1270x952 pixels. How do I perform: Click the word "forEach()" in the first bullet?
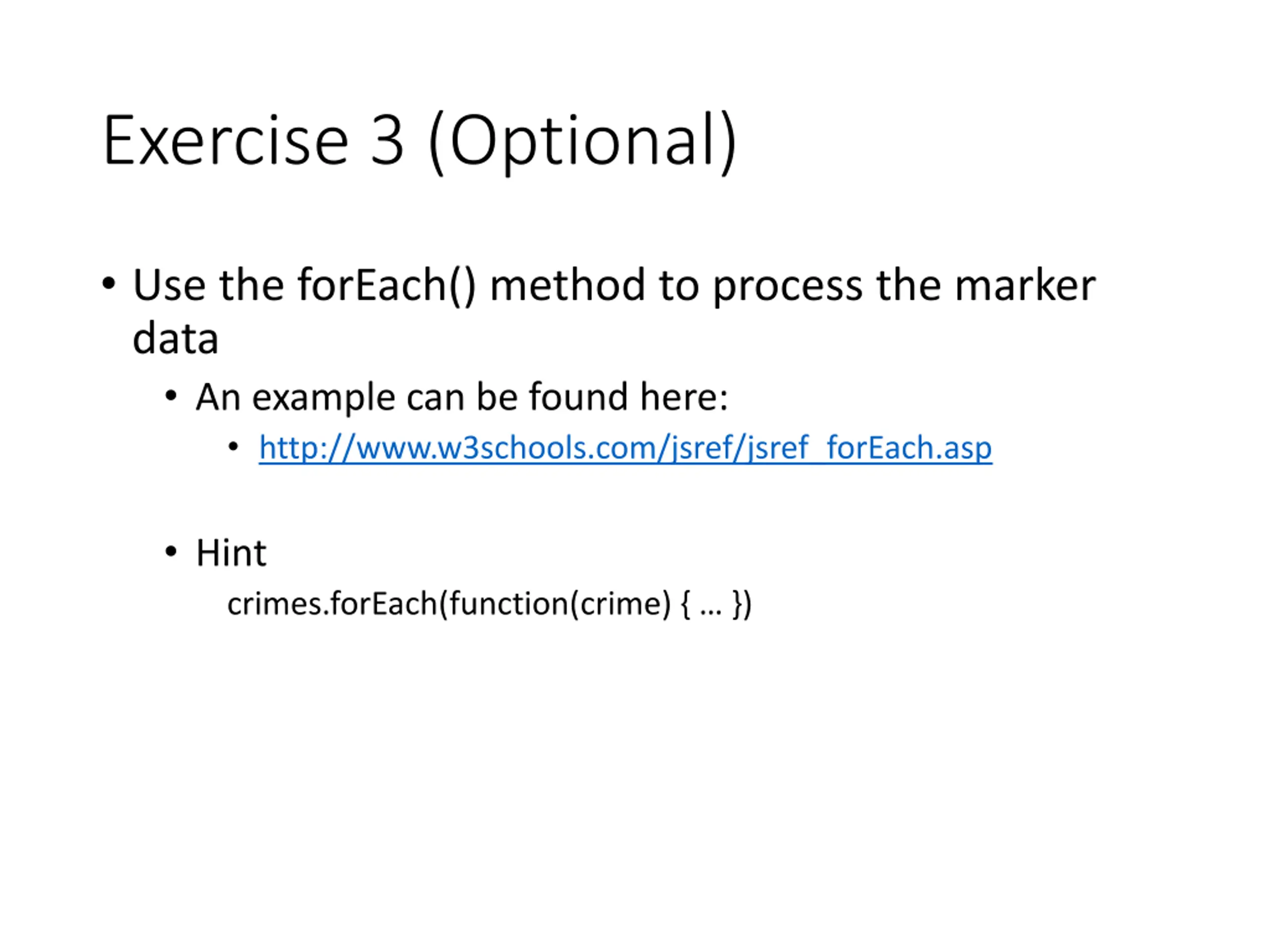tap(386, 285)
